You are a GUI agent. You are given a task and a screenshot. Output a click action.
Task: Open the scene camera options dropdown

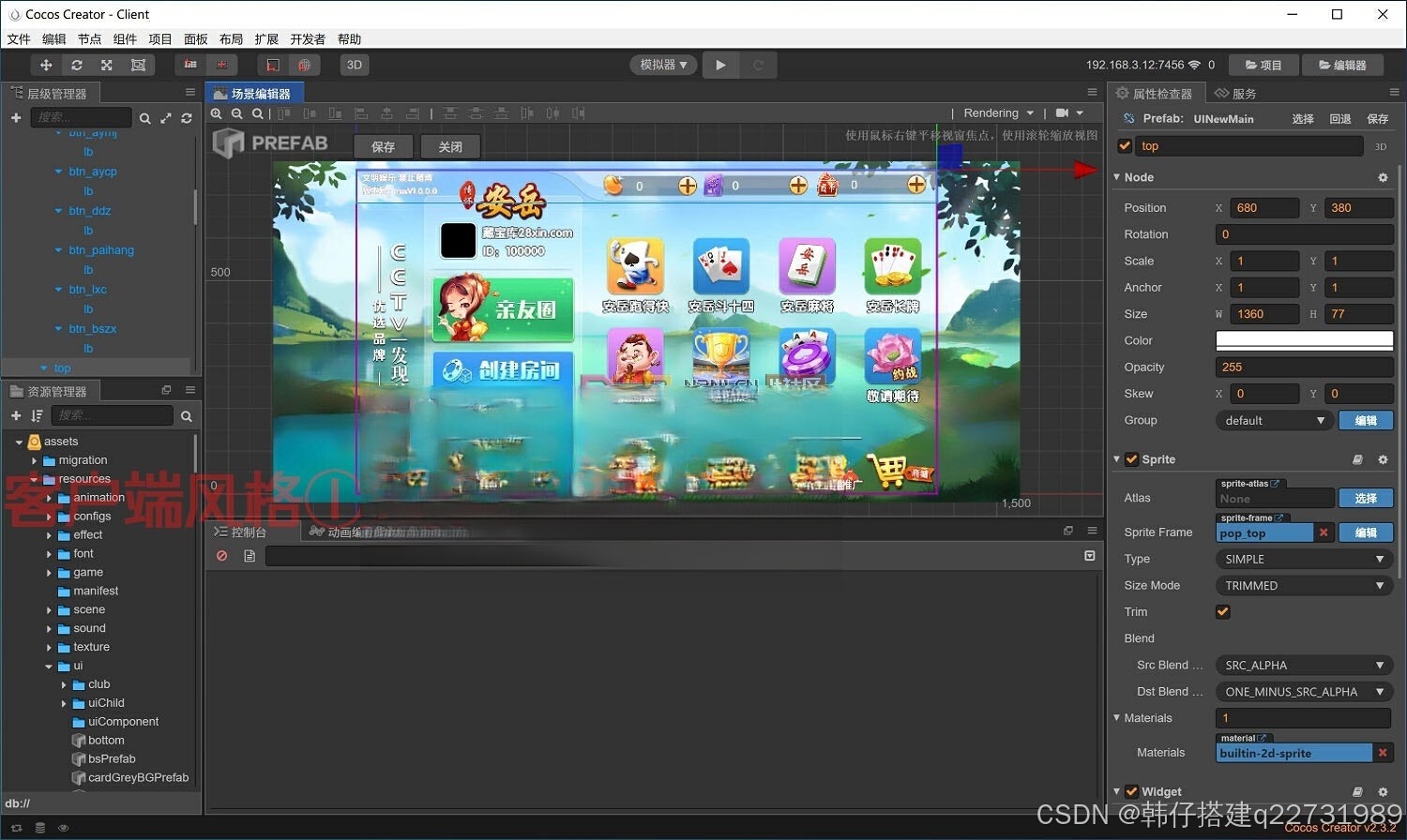[1069, 112]
